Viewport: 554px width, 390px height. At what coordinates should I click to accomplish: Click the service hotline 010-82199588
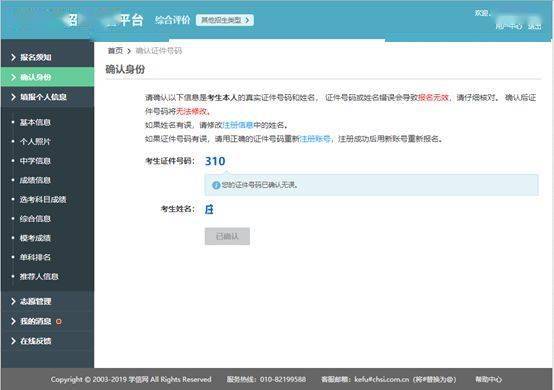pos(283,379)
